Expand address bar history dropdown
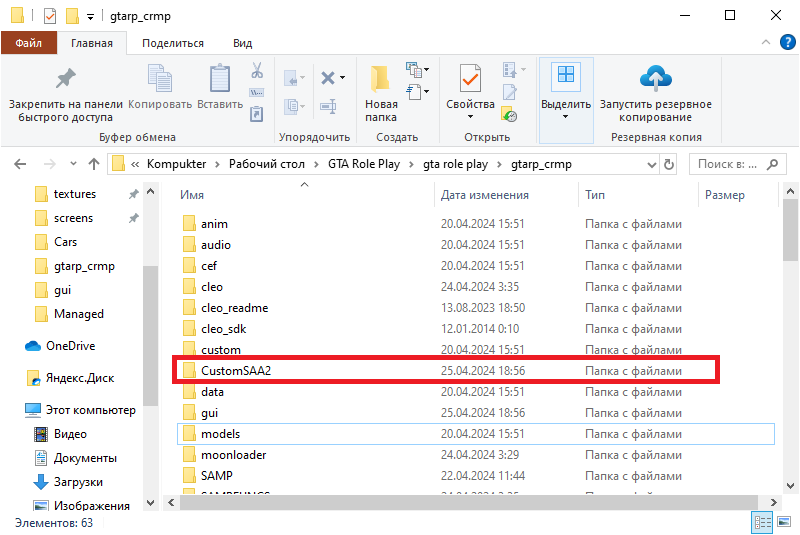This screenshot has width=800, height=535. pyautogui.click(x=652, y=164)
